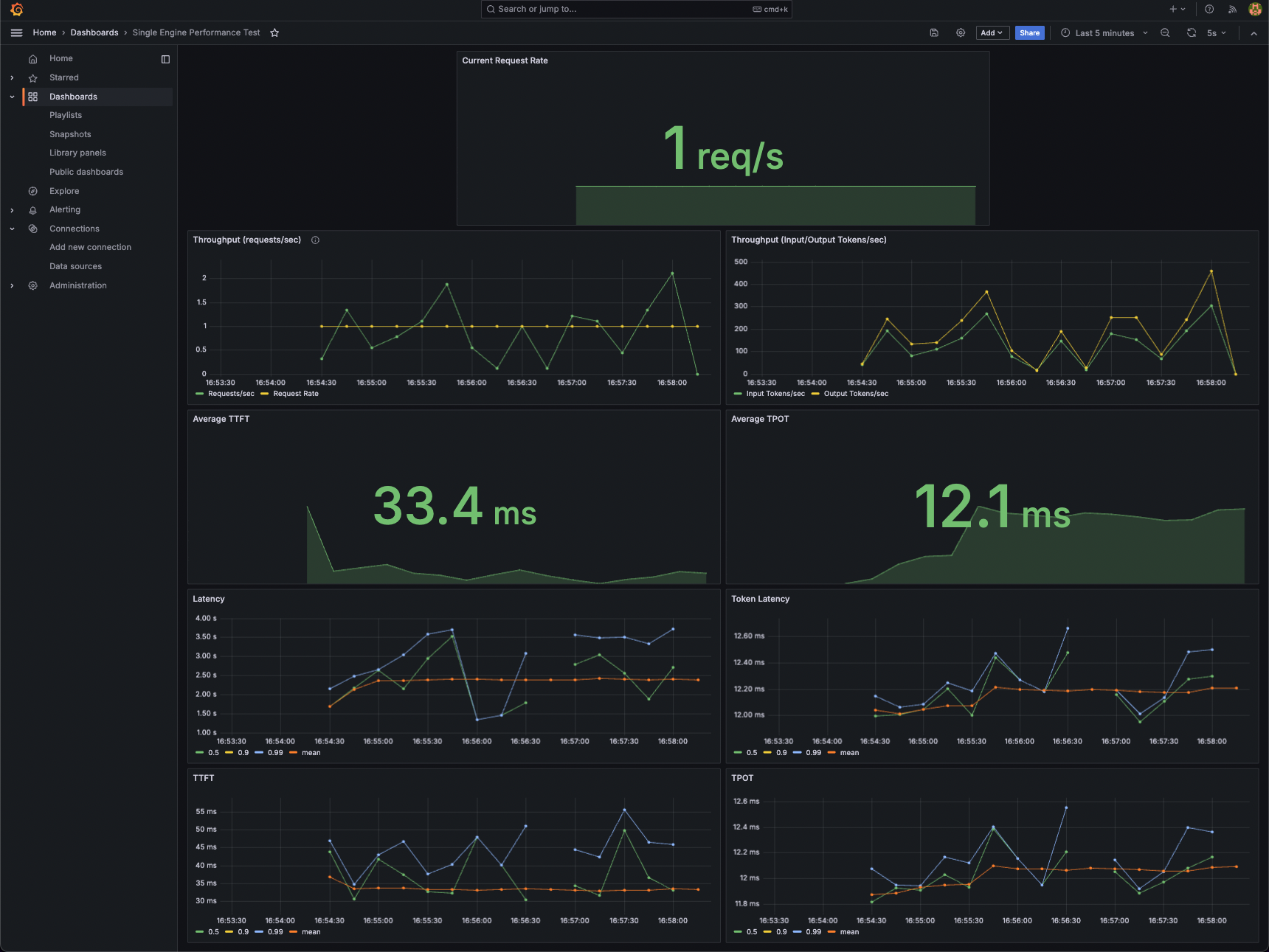
Task: Click the Alerting bell icon
Action: [32, 210]
